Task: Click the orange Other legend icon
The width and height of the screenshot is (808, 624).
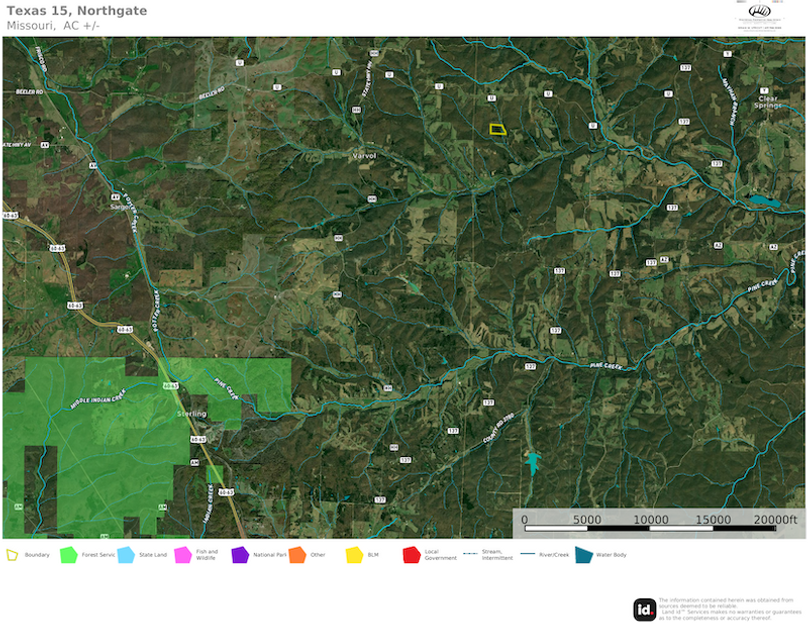Action: pyautogui.click(x=296, y=554)
